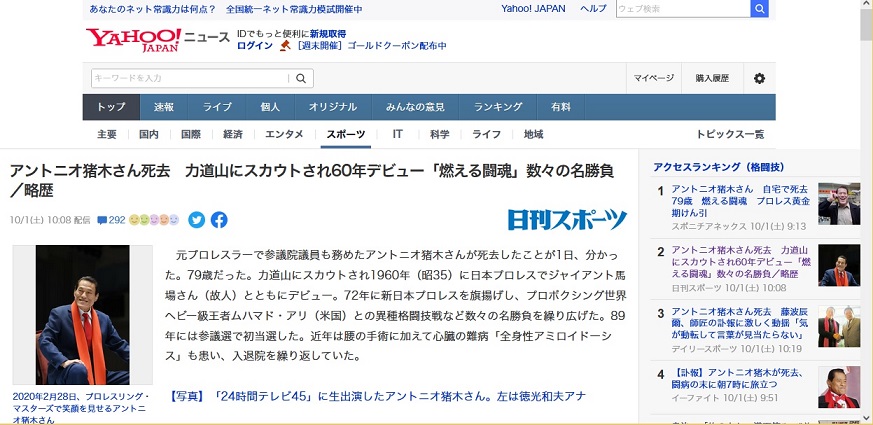Open トピックス一覧 link

click(x=730, y=134)
